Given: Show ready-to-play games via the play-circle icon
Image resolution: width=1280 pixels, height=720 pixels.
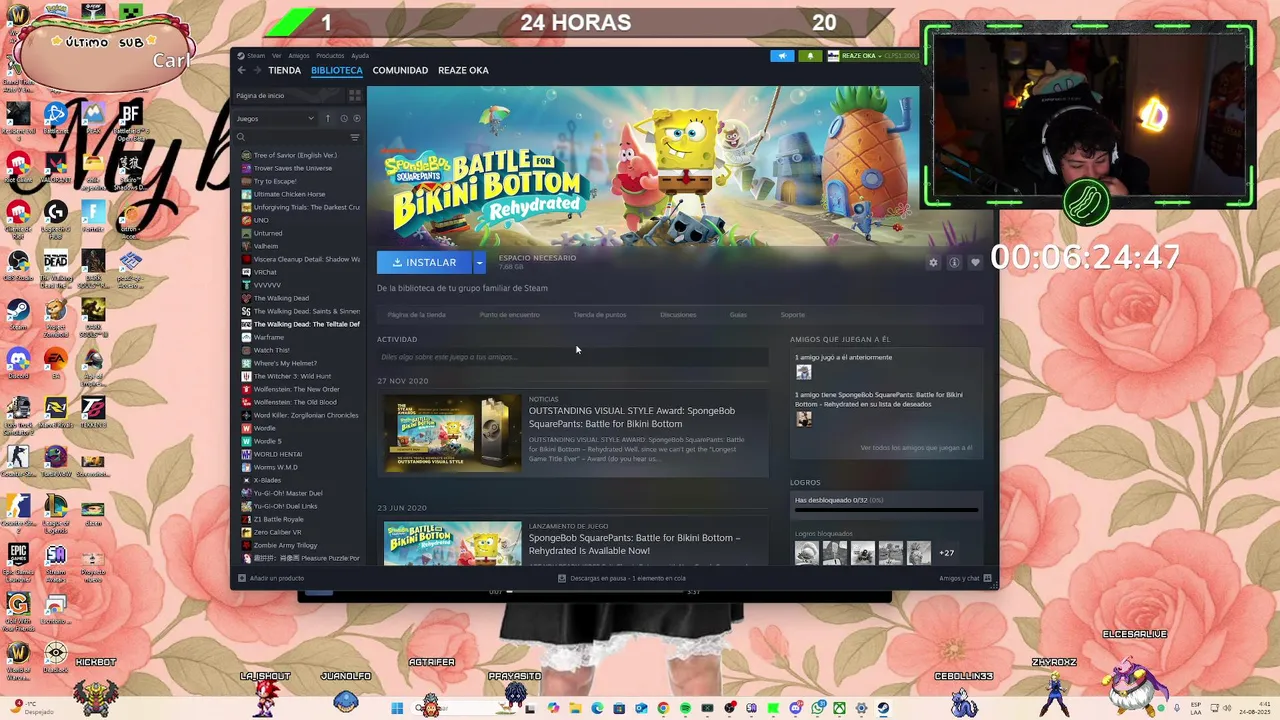Looking at the screenshot, I should click(x=357, y=118).
